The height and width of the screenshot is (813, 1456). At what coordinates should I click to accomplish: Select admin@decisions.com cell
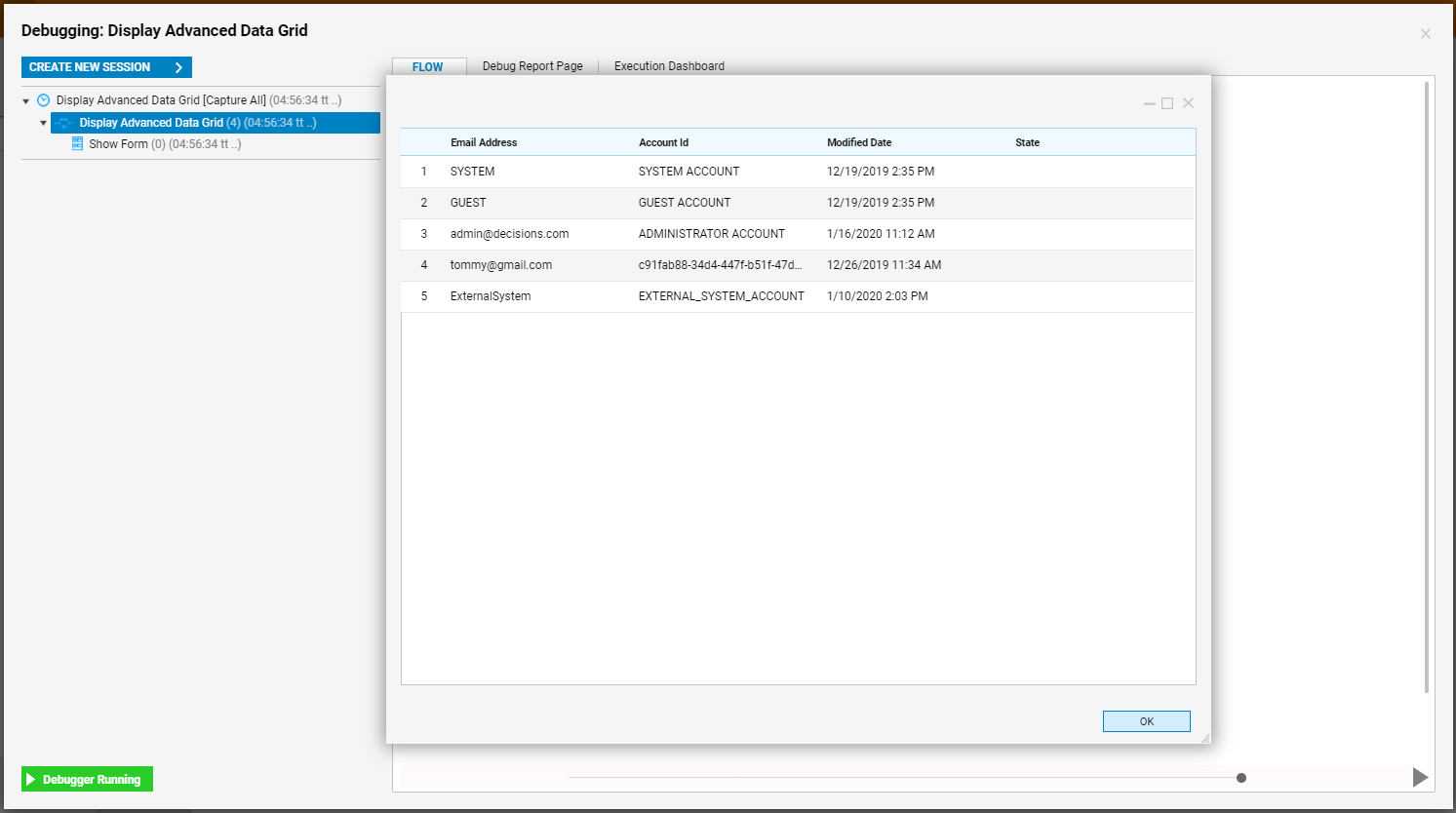point(509,234)
